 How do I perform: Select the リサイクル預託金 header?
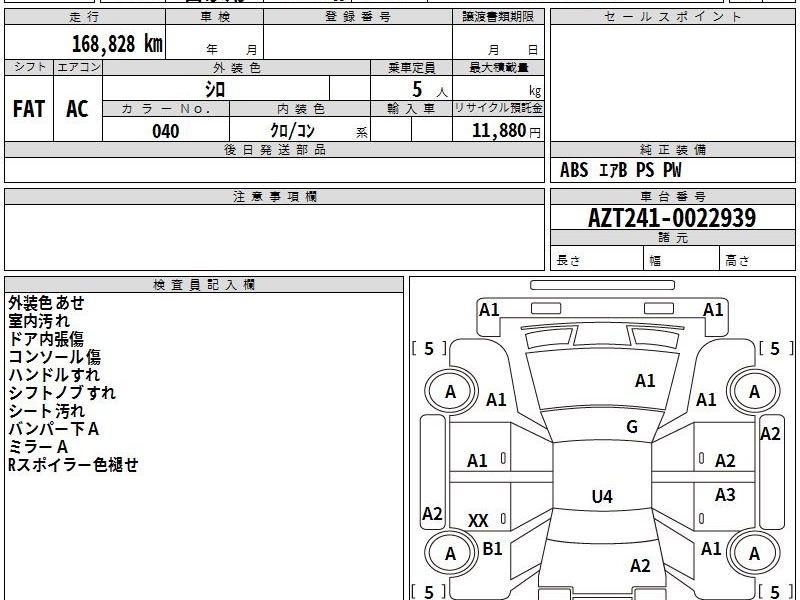tap(498, 108)
